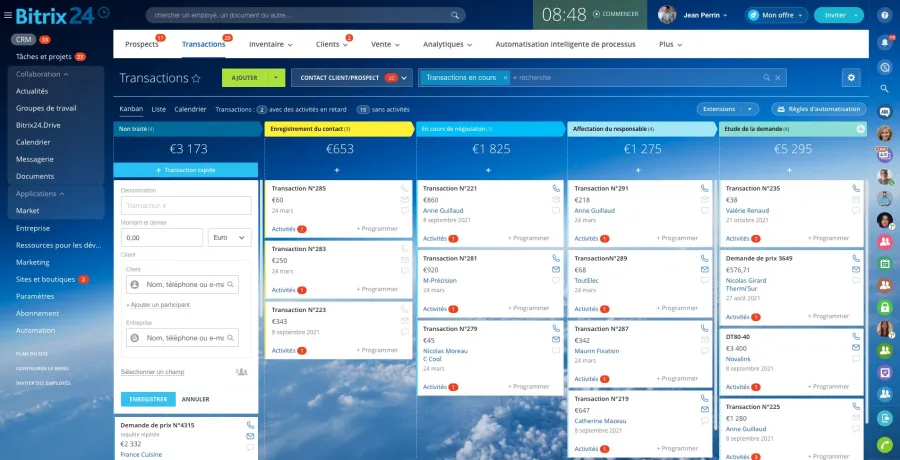Open Règles d'automatisation
Image resolution: width=900 pixels, height=460 pixels.
(818, 109)
